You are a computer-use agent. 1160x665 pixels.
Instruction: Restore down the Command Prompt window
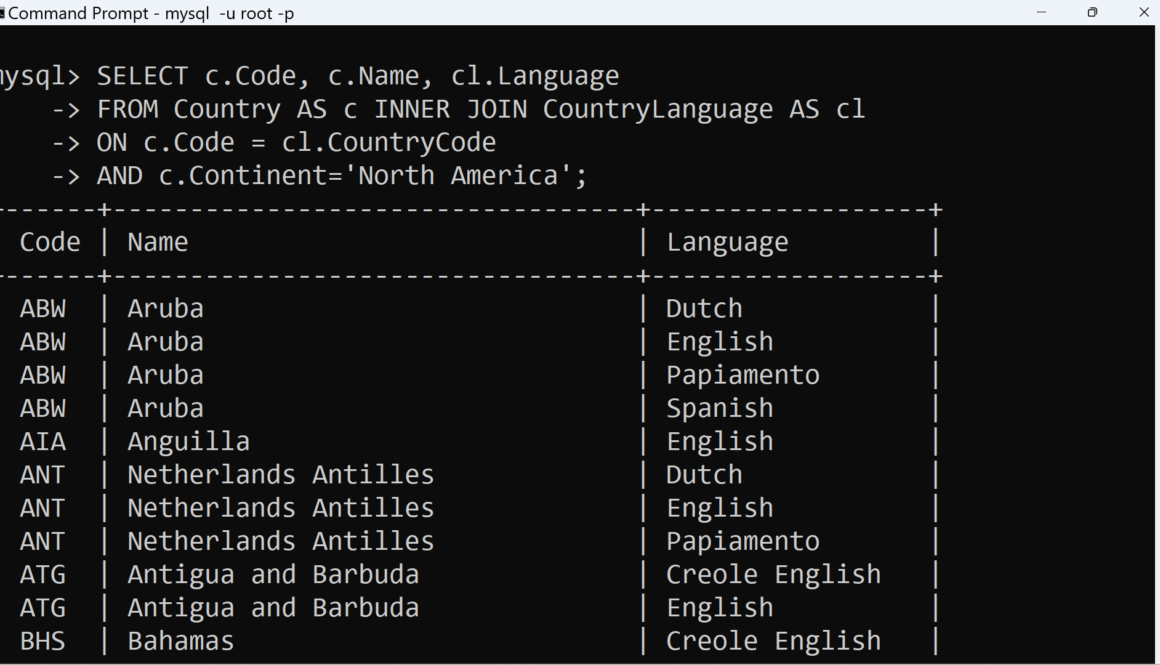(1092, 13)
